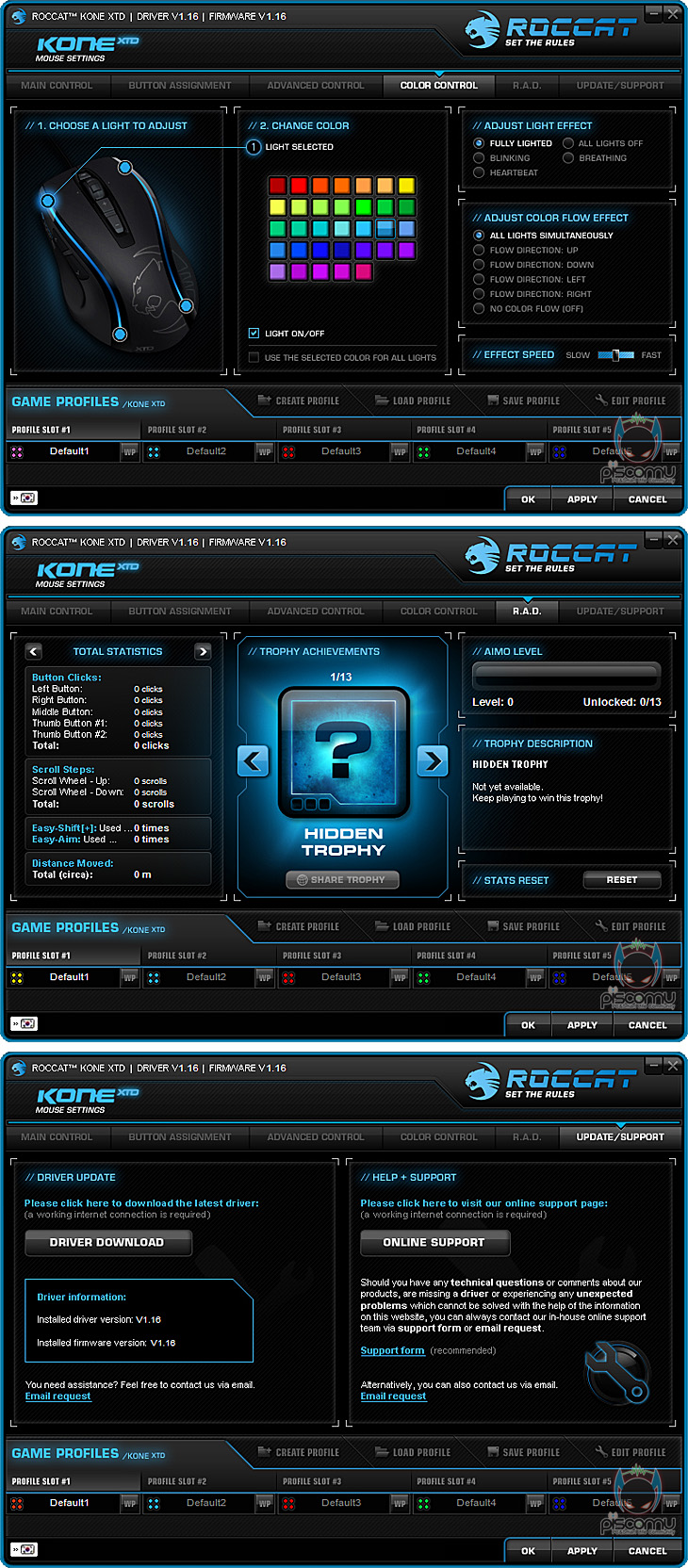Click the Online Support button

coord(434,1243)
